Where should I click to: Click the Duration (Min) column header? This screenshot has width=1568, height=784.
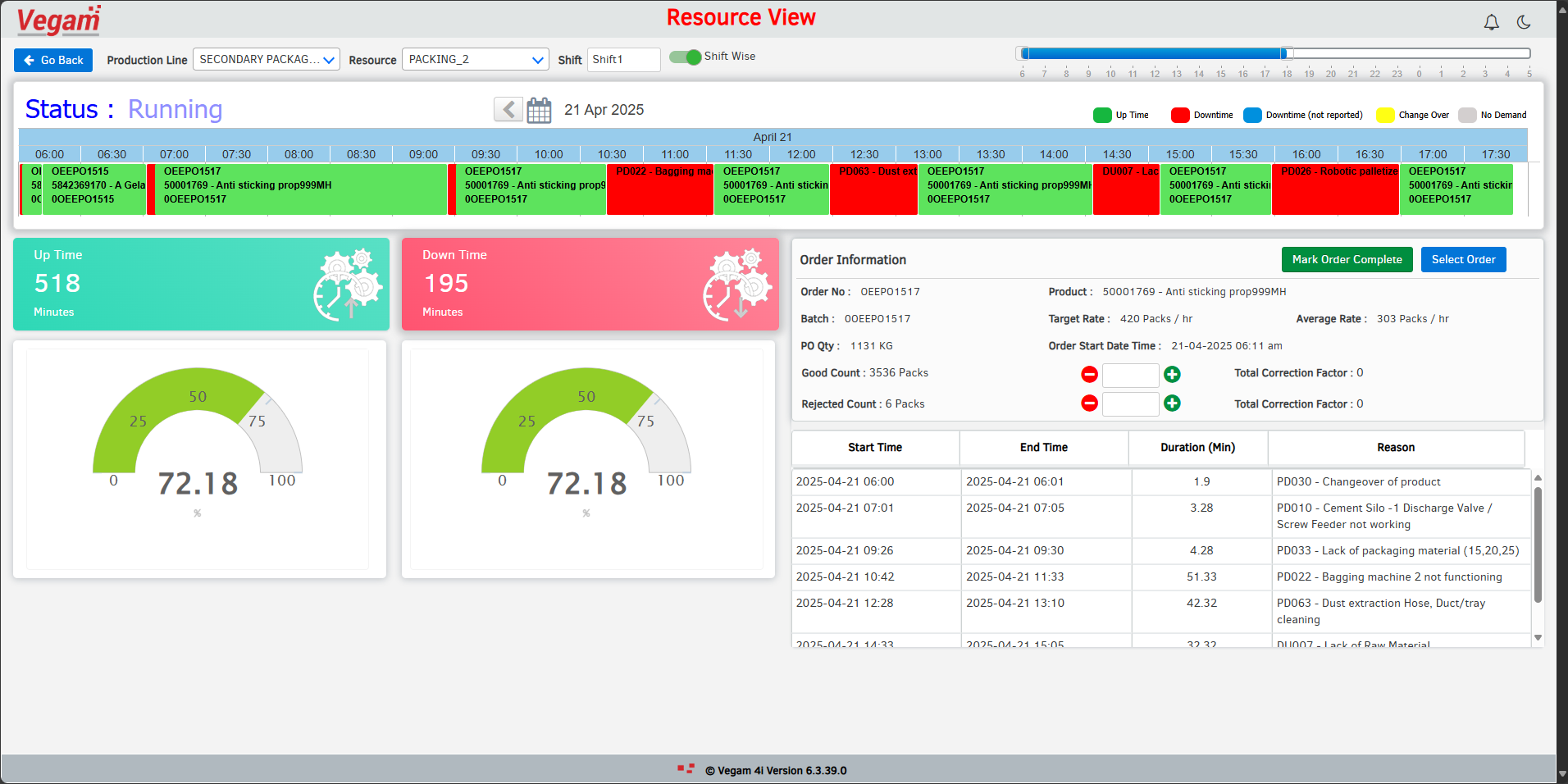(x=1197, y=448)
